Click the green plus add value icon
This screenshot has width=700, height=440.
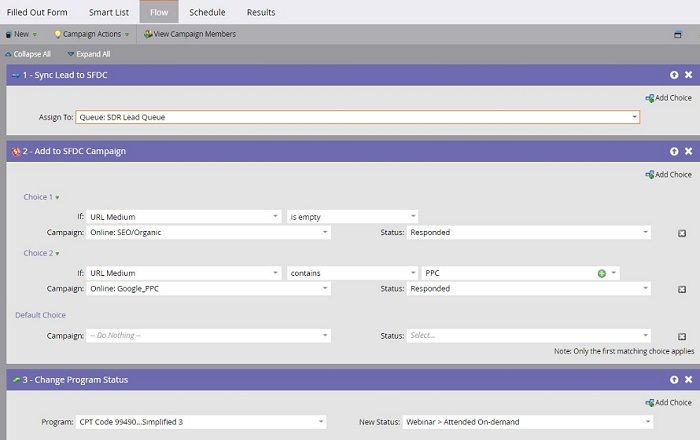(602, 274)
